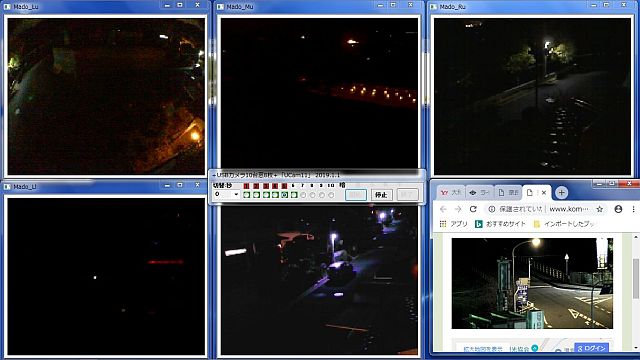Viewport: 640px width, 360px height.
Task: Click the browser vertical scrollbar thumb
Action: click(636, 278)
